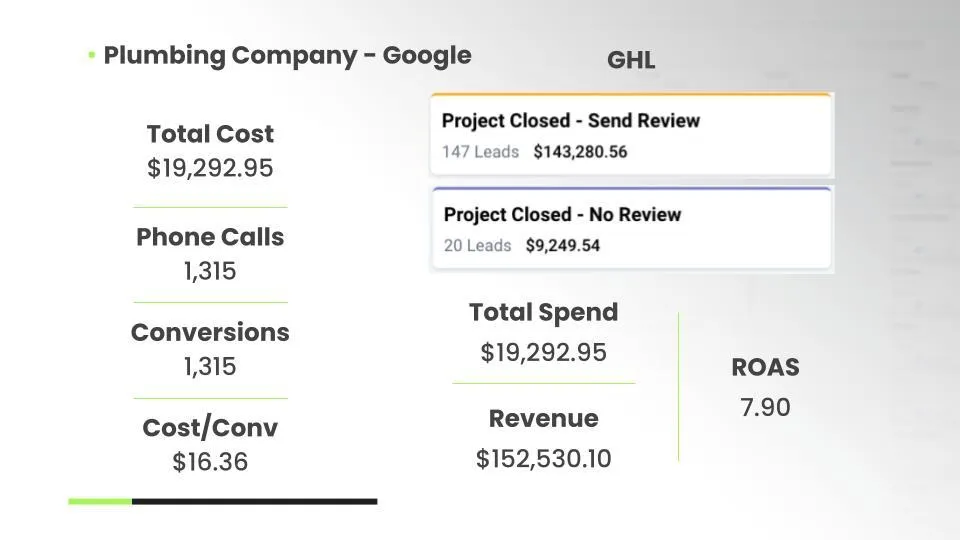Click the 7.90 ROAS value
Viewport: 960px width, 540px height.
click(765, 407)
